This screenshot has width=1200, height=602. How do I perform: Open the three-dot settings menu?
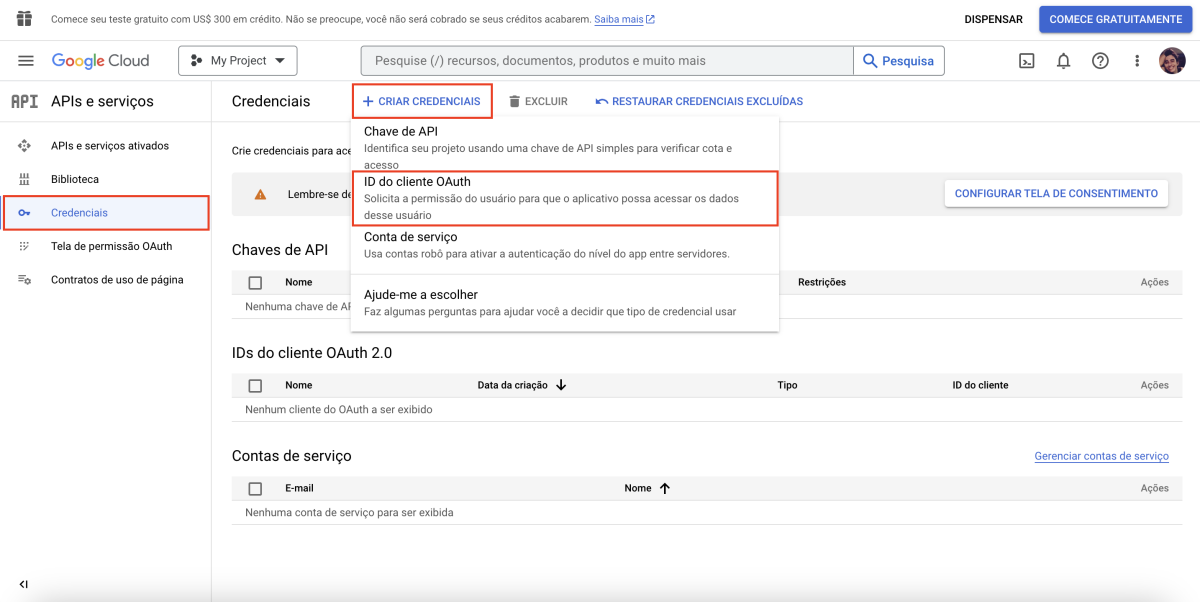1137,61
